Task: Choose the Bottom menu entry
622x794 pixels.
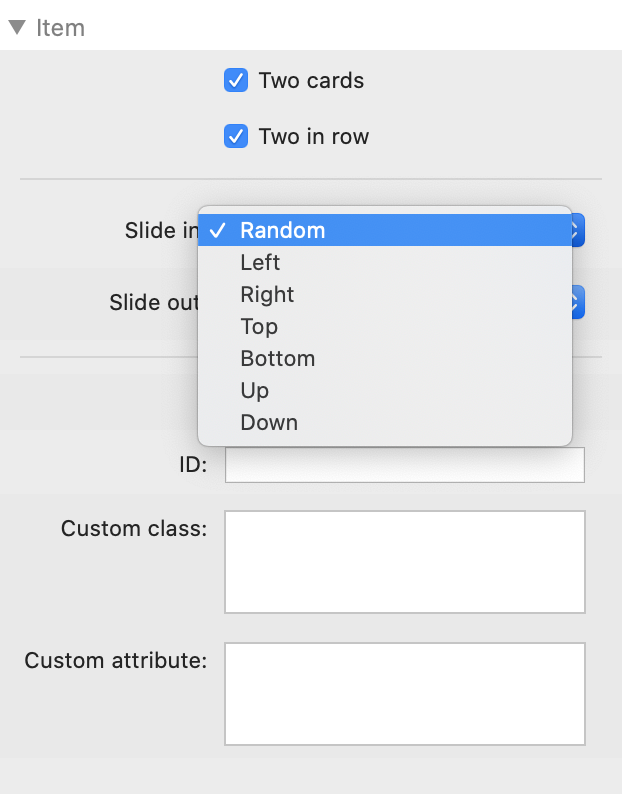Action: 277,359
